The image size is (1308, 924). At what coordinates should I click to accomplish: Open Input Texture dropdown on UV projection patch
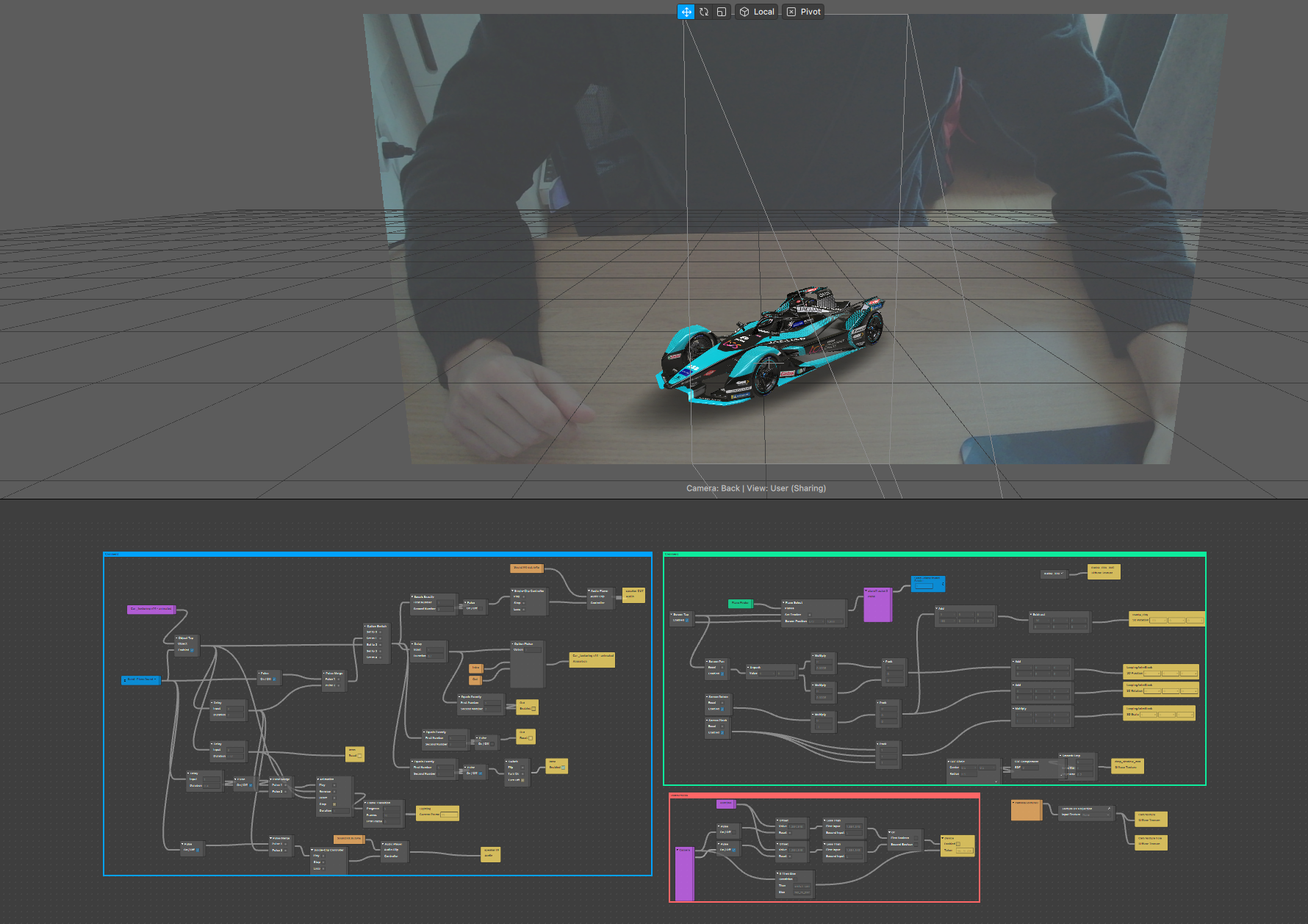(1096, 815)
